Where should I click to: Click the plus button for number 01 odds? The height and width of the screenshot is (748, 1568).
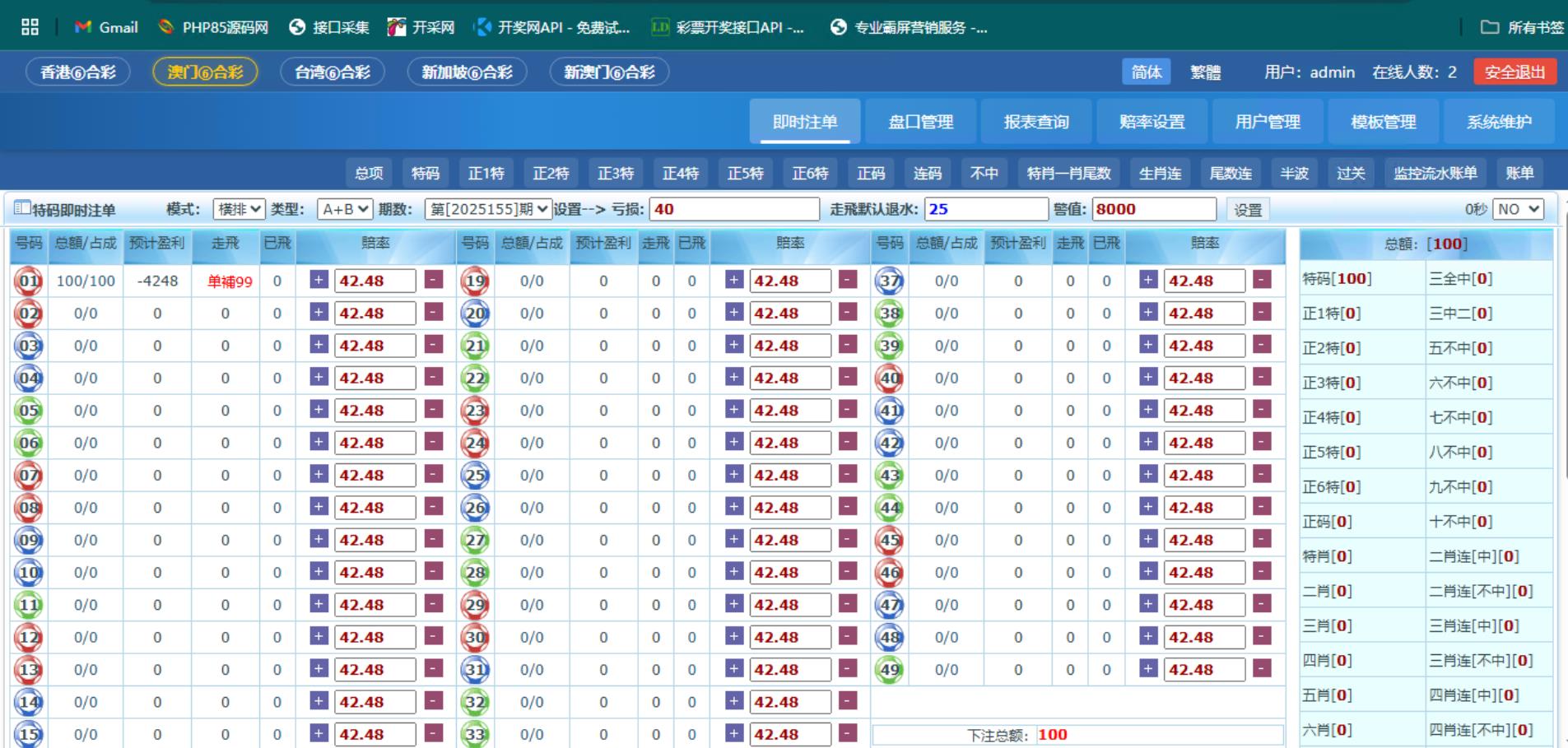click(x=319, y=280)
